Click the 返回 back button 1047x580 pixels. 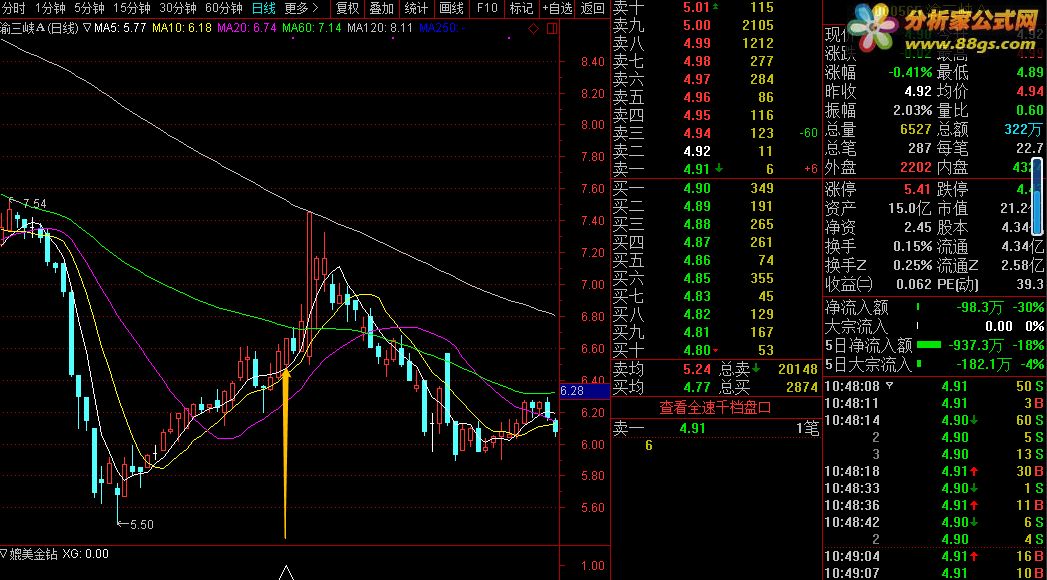592,8
